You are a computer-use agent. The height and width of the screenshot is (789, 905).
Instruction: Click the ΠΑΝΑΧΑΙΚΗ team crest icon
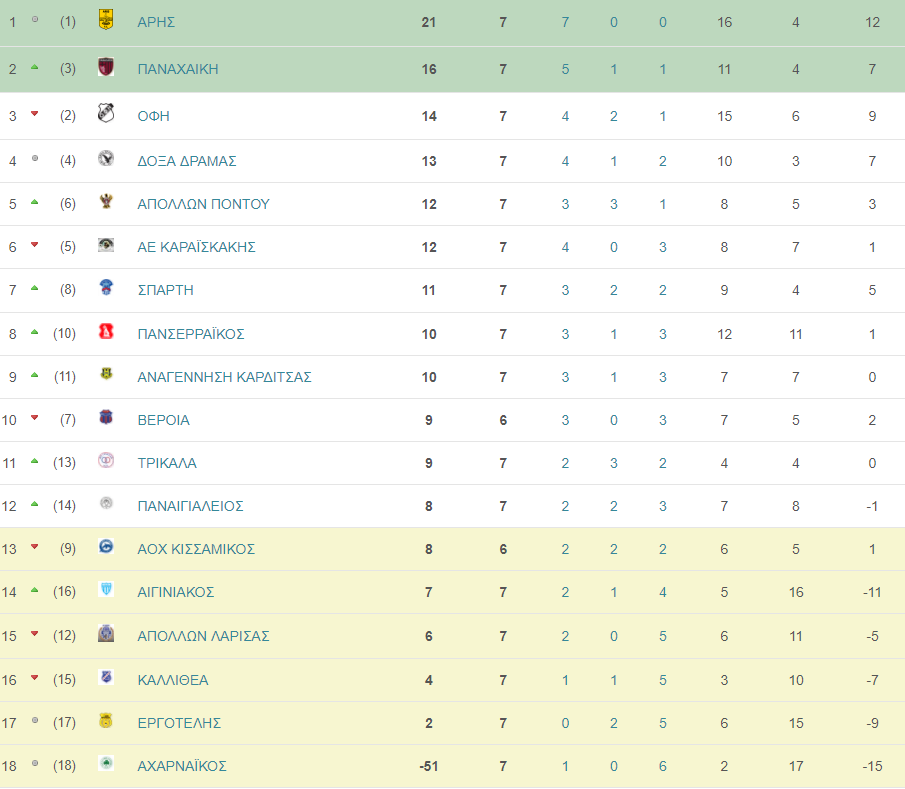[106, 67]
